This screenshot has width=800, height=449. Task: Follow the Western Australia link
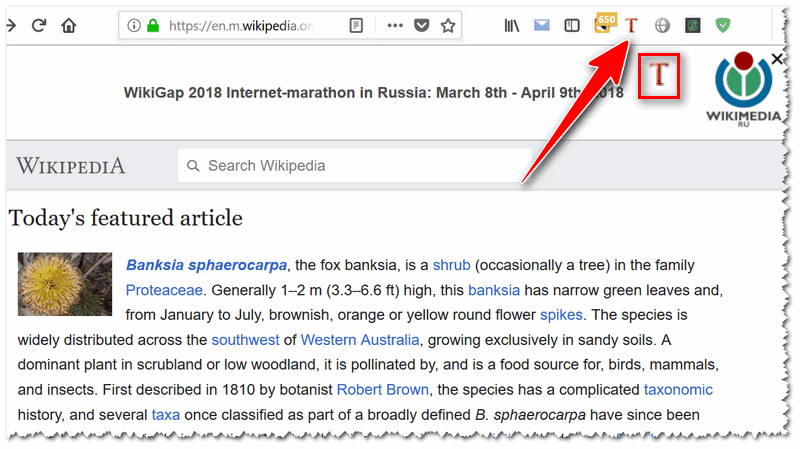[360, 339]
